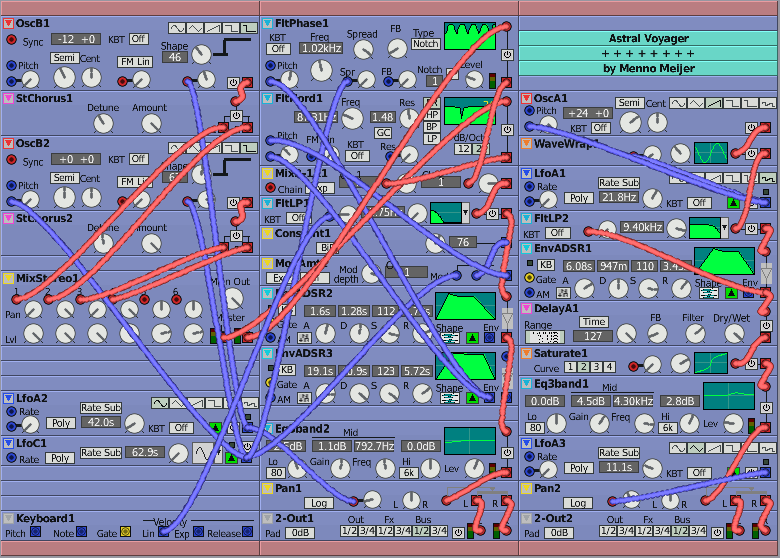780x558 pixels.
Task: Click the Saturate1 curve display
Action: 711,363
